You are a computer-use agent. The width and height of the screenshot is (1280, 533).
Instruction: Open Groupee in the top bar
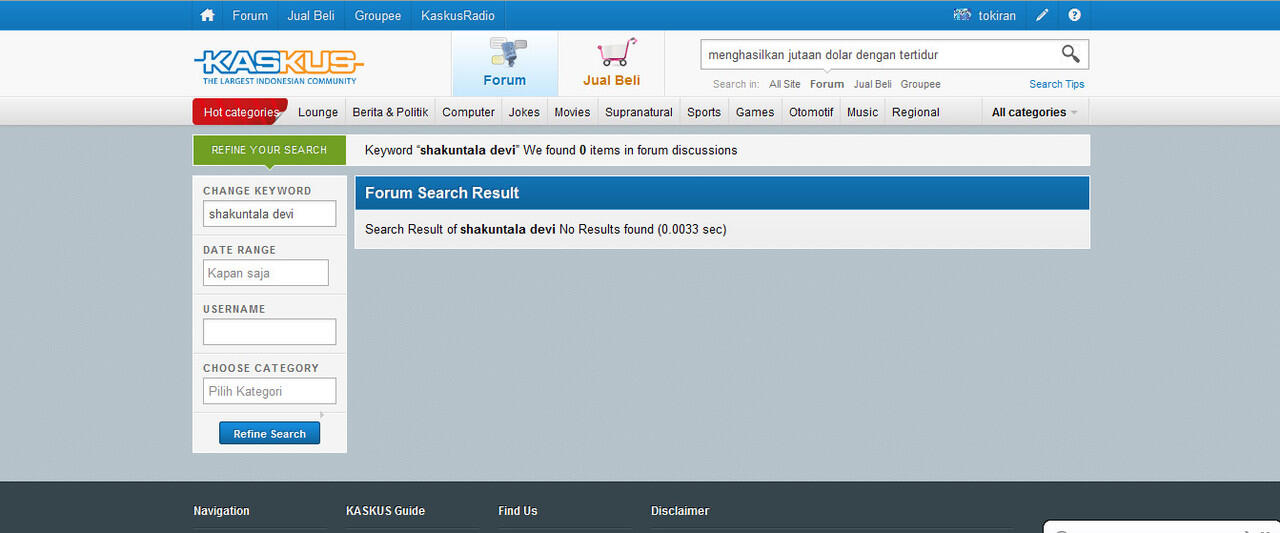click(378, 15)
